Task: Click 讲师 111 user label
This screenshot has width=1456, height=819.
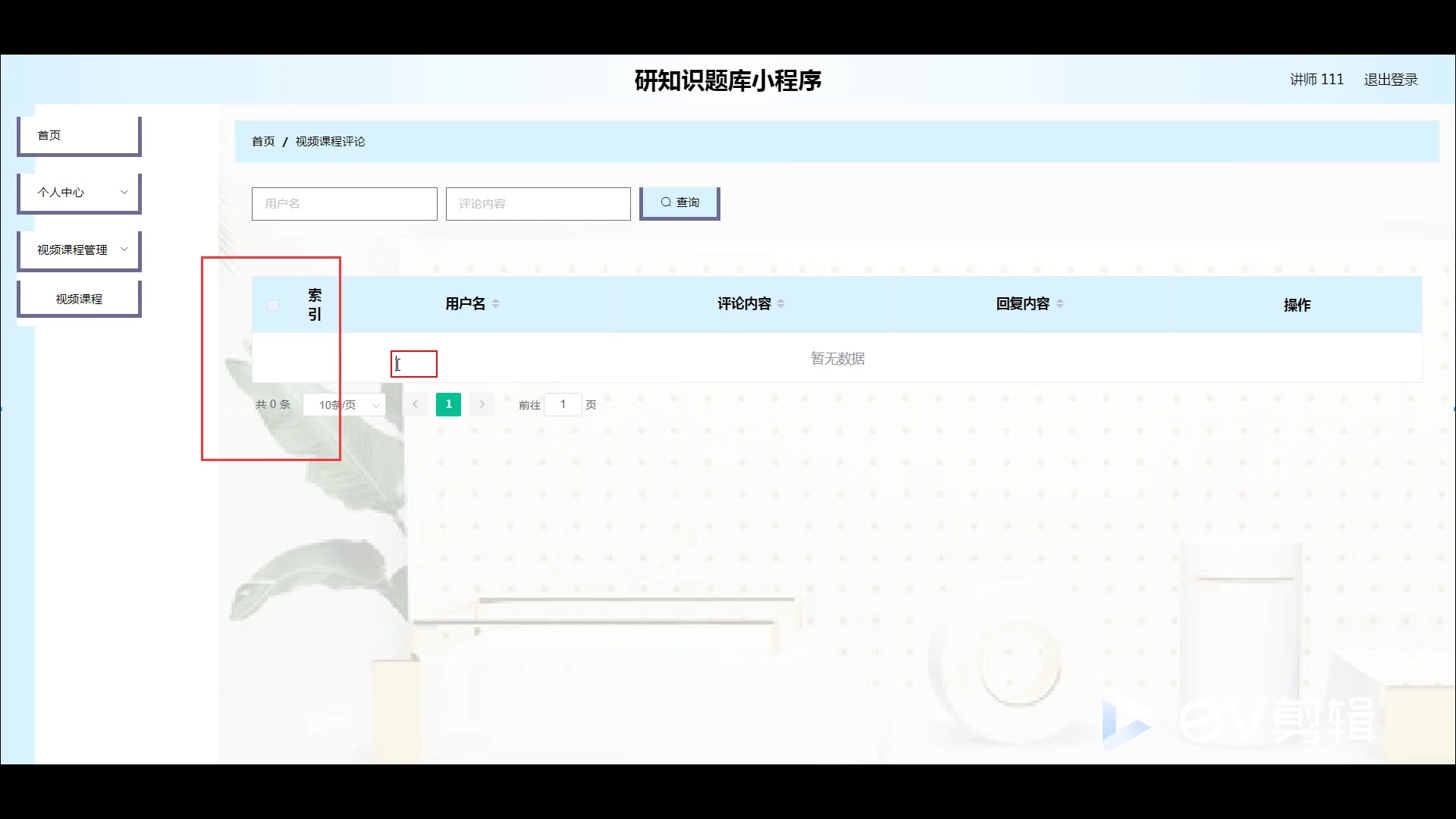Action: pyautogui.click(x=1316, y=80)
